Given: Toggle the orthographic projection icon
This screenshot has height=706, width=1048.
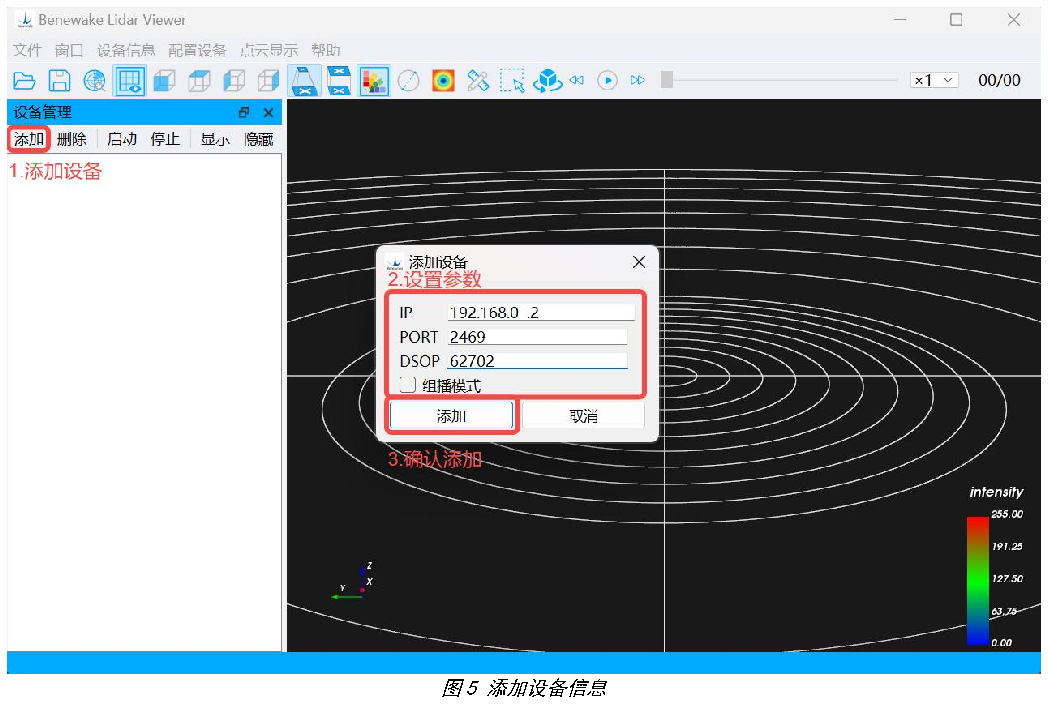Looking at the screenshot, I should (339, 81).
